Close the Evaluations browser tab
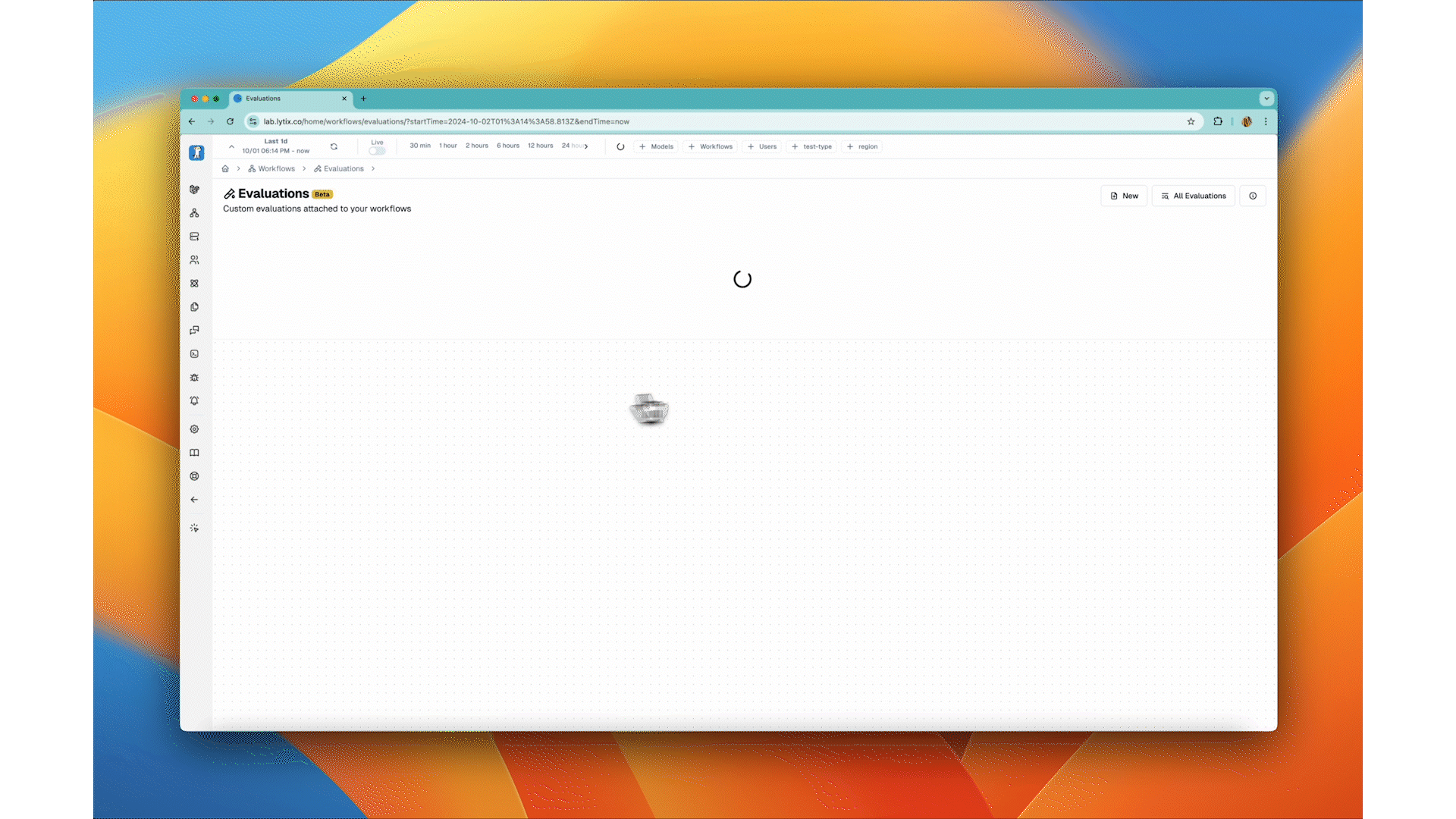1456x819 pixels. pyautogui.click(x=344, y=99)
